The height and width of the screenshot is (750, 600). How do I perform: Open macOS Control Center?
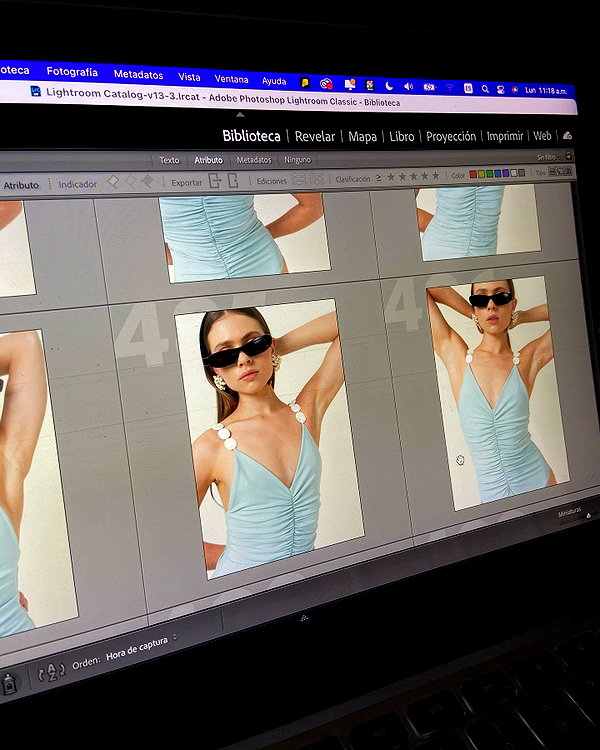(x=500, y=89)
